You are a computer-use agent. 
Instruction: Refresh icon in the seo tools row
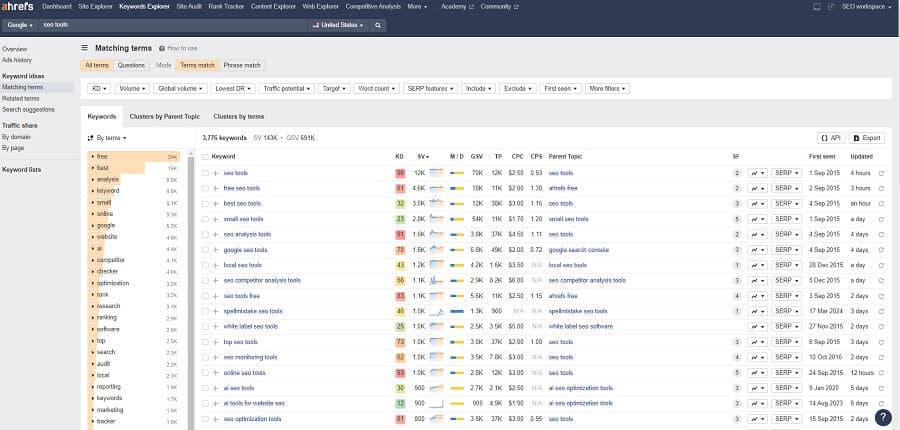pos(881,173)
